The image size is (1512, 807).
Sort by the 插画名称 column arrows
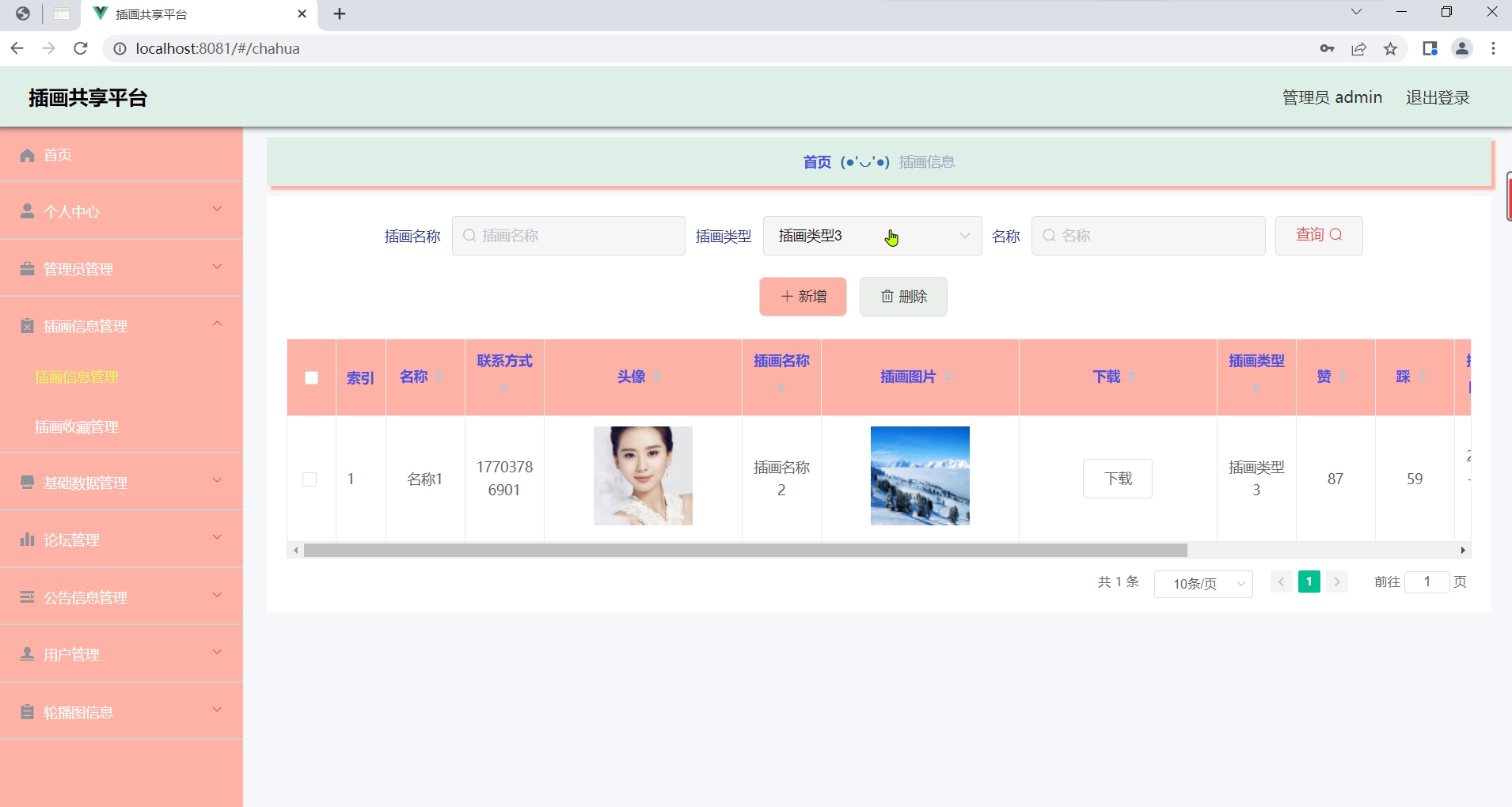point(781,388)
